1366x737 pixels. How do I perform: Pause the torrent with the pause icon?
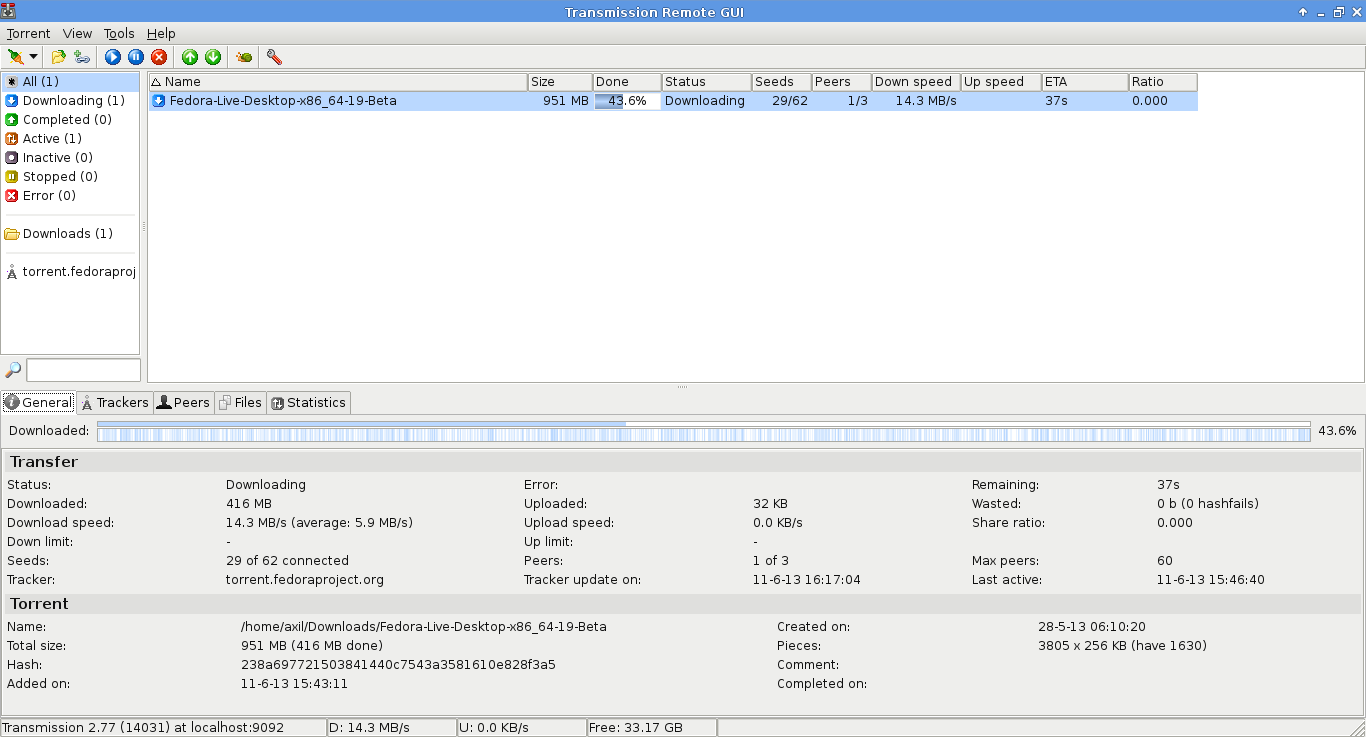(x=136, y=57)
